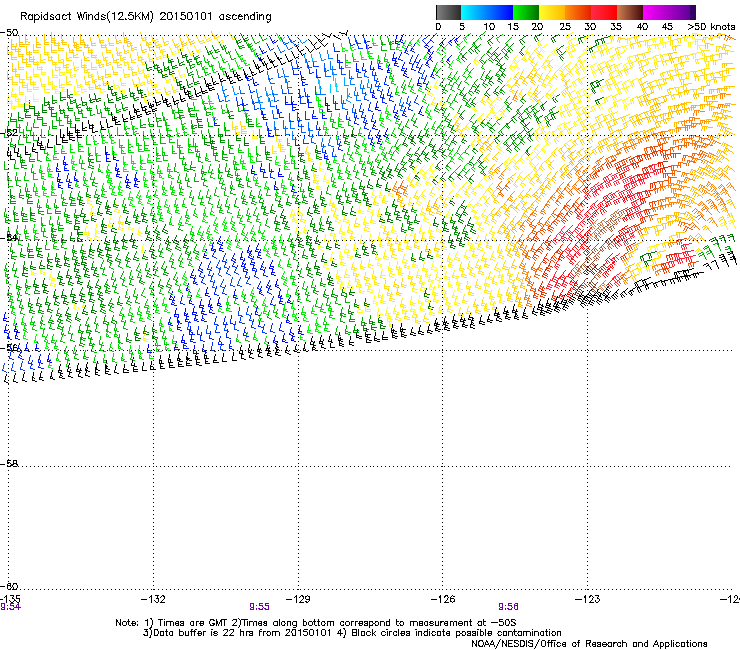Click the '-50' latitude axis label
This screenshot has height=650, width=740.
(9, 33)
